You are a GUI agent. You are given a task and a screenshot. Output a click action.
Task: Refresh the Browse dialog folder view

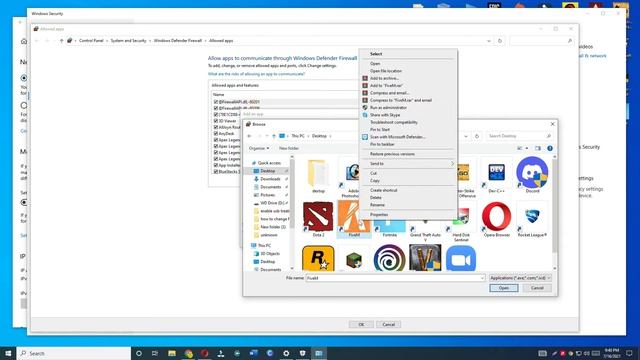(x=477, y=136)
